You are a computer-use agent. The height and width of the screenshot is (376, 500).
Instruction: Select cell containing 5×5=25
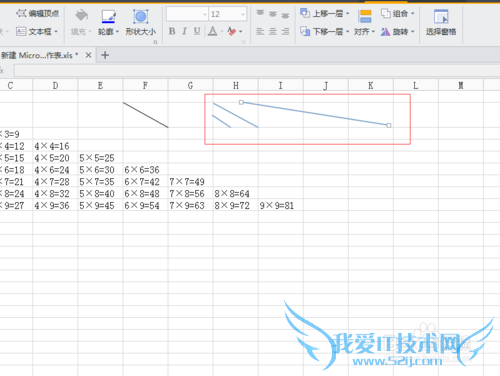coord(100,158)
